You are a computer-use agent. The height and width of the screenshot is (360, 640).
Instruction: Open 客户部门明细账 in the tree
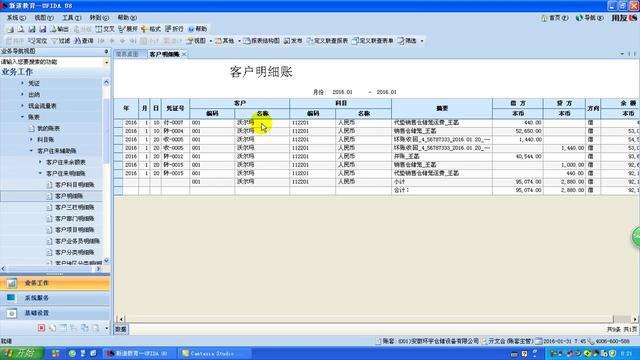coord(74,219)
